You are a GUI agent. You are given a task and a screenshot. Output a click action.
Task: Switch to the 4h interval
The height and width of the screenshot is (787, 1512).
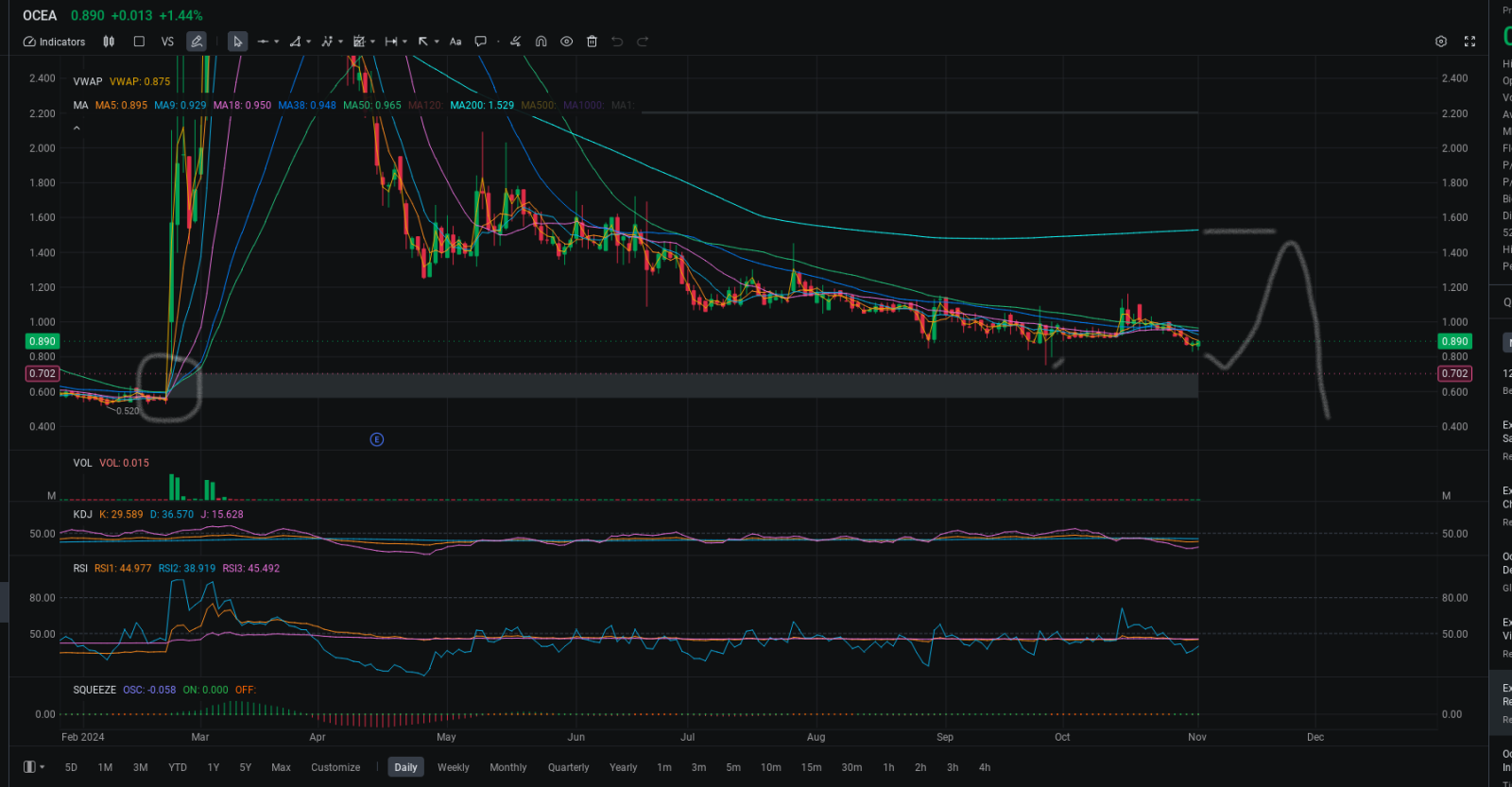click(x=985, y=767)
